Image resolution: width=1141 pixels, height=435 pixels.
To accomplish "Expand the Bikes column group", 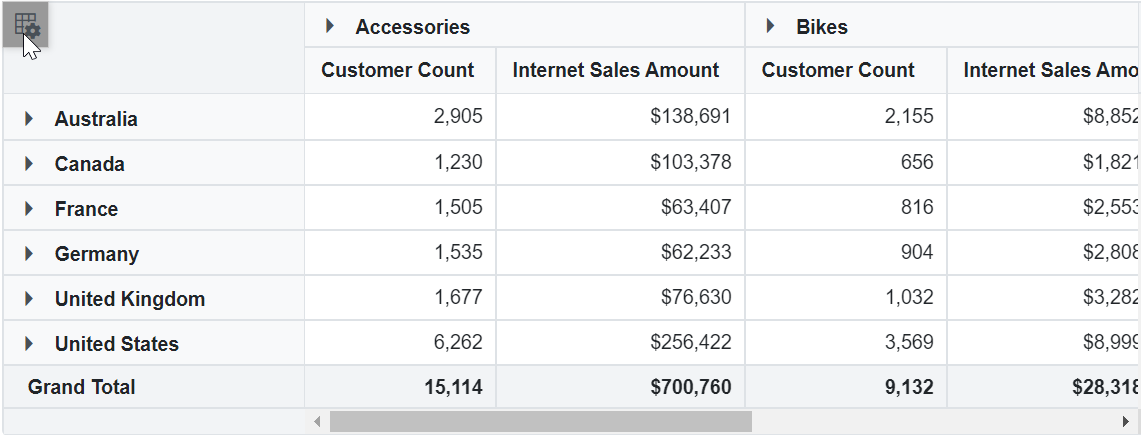I will [770, 27].
